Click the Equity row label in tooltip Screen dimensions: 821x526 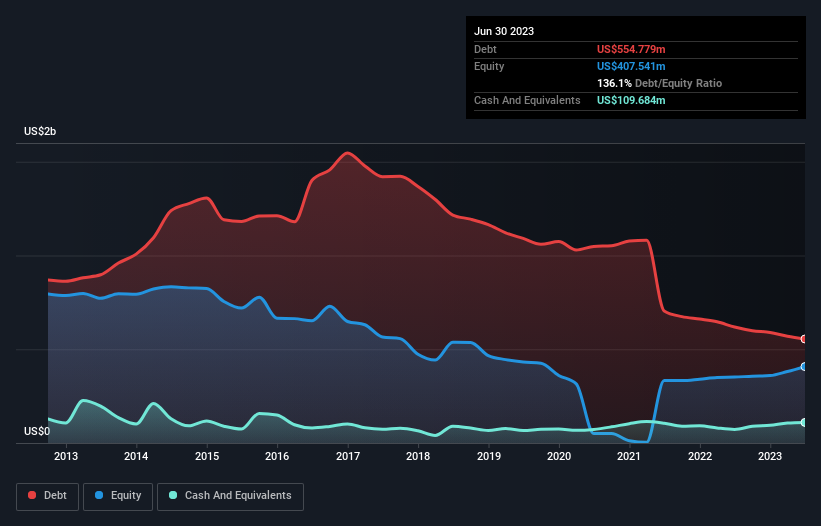coord(489,66)
